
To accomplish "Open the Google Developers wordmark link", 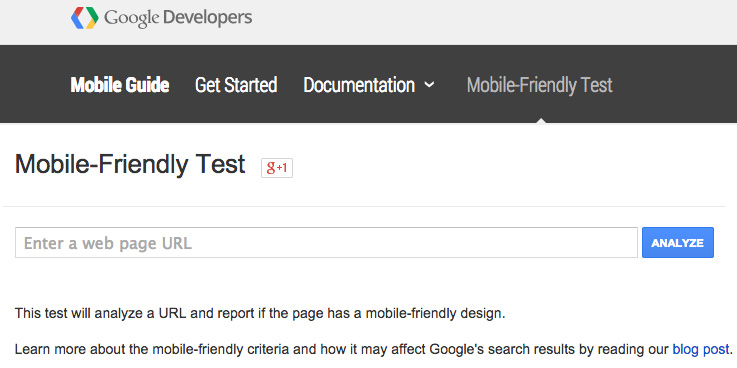I will tap(178, 18).
